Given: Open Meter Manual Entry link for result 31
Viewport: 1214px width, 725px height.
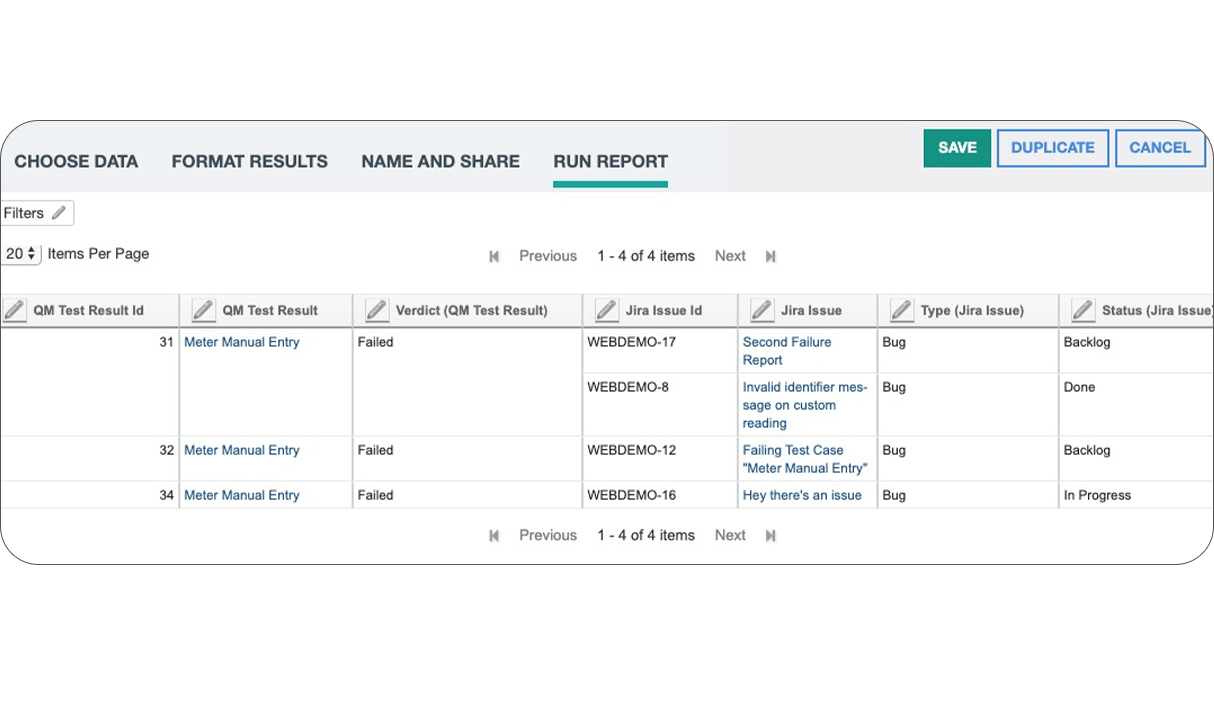Looking at the screenshot, I should point(242,342).
